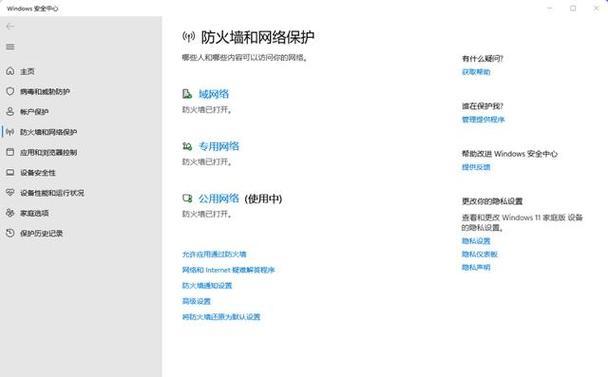Click the 允许应用通过防火墙 link
608x377 pixels.
point(214,254)
